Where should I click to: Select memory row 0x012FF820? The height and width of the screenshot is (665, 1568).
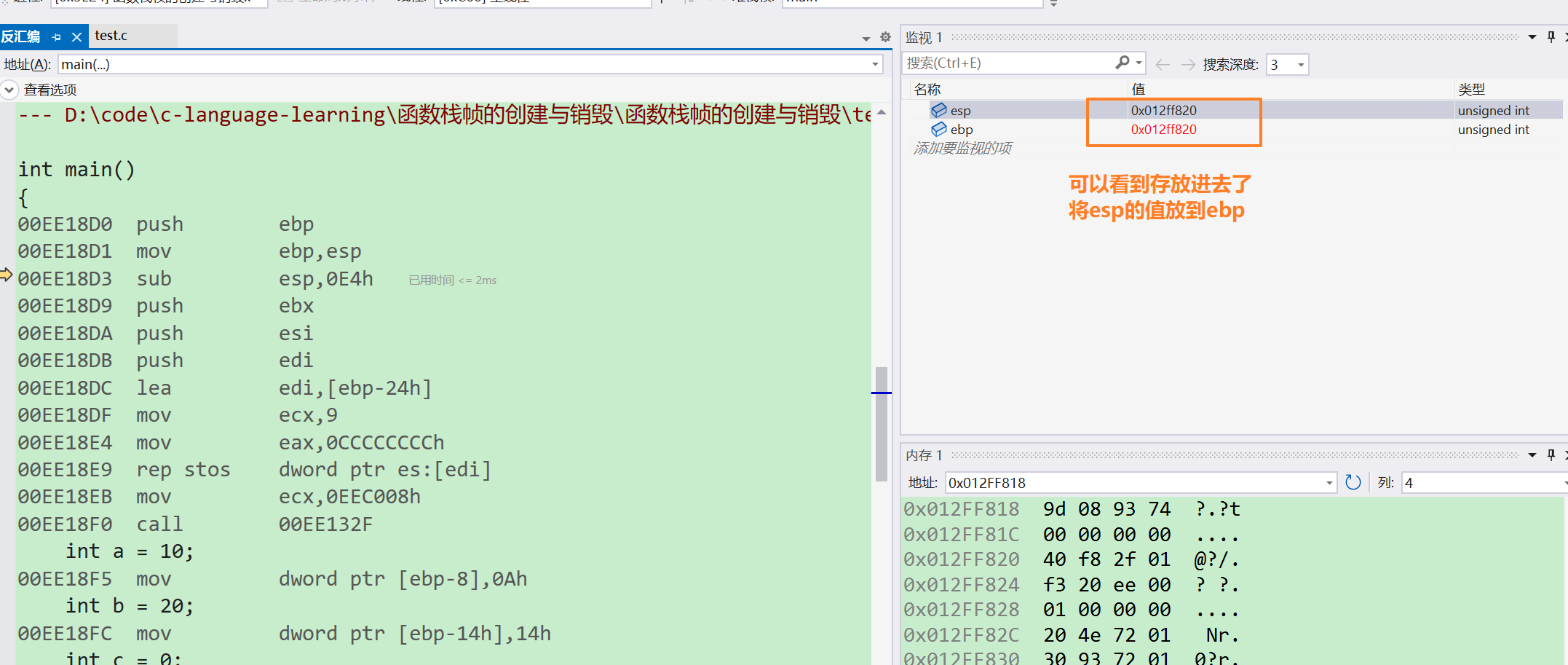coord(1072,560)
